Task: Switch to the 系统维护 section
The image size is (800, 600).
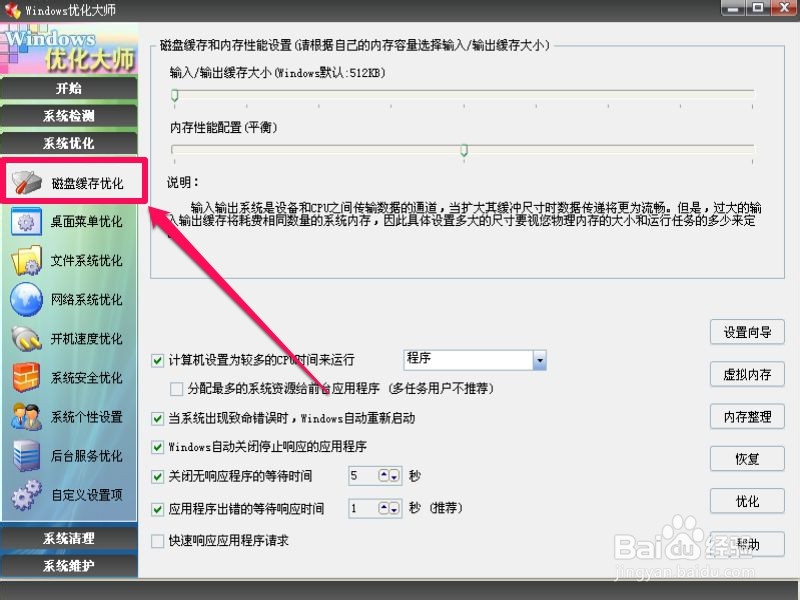Action: [x=69, y=566]
